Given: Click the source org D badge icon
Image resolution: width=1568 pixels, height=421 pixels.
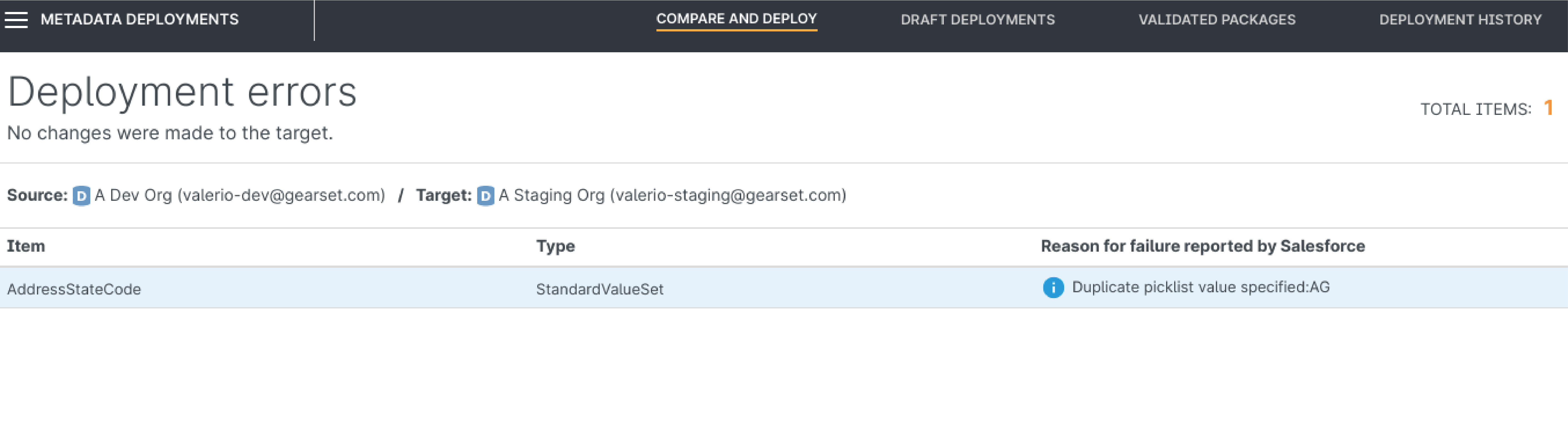Looking at the screenshot, I should click(81, 196).
